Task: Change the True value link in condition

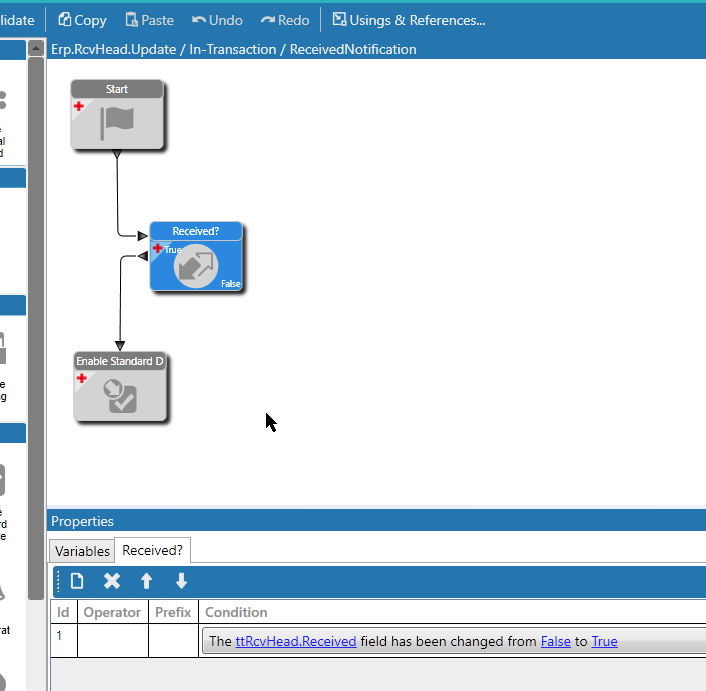Action: point(604,641)
